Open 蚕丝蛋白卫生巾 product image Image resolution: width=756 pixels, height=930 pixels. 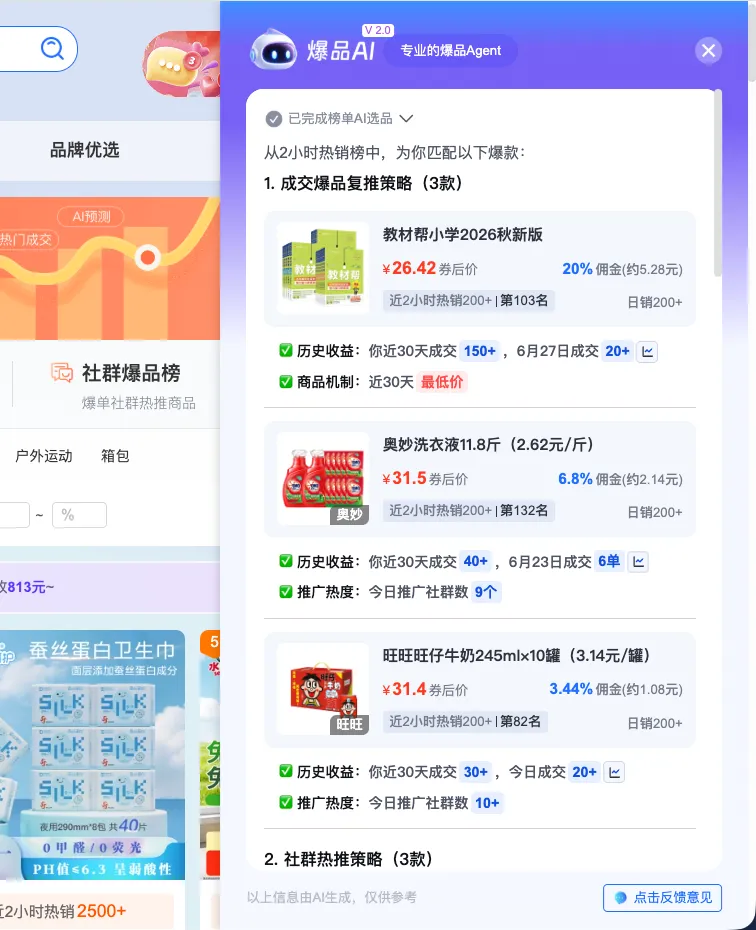coord(92,755)
